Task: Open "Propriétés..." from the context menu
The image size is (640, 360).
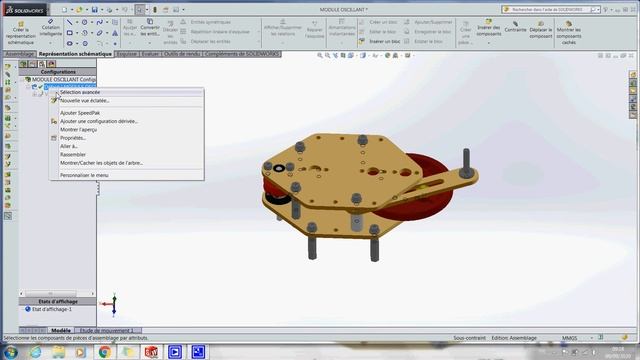Action: (x=127, y=138)
